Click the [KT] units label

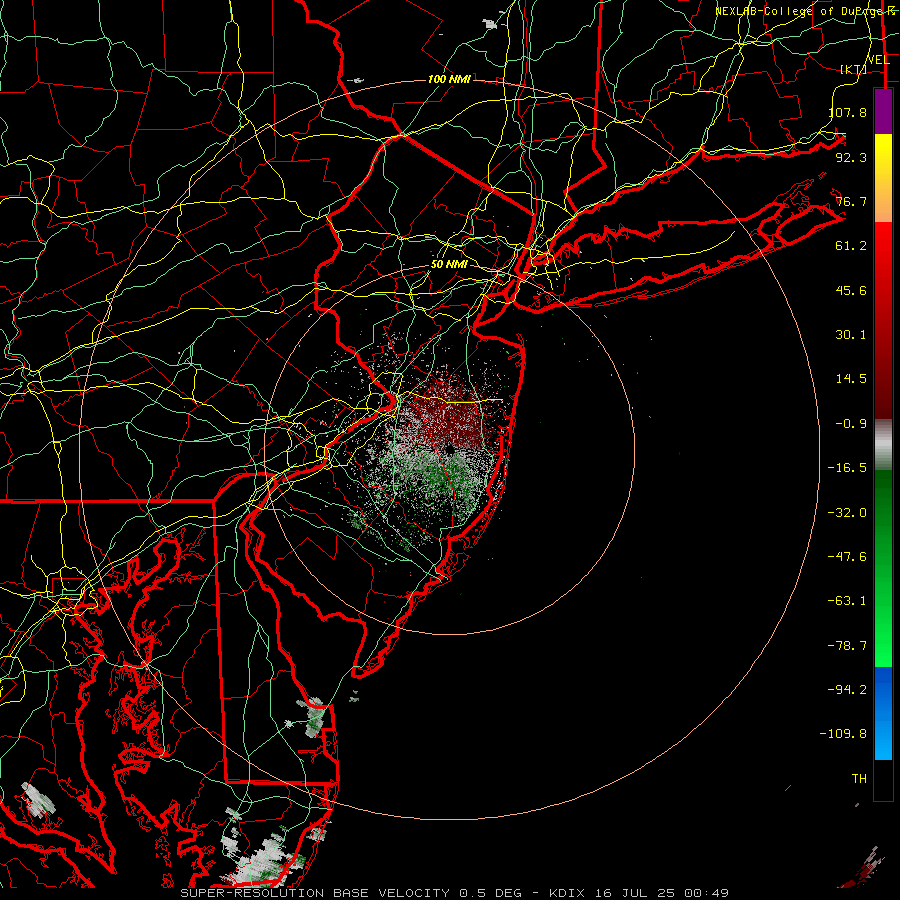pos(854,69)
